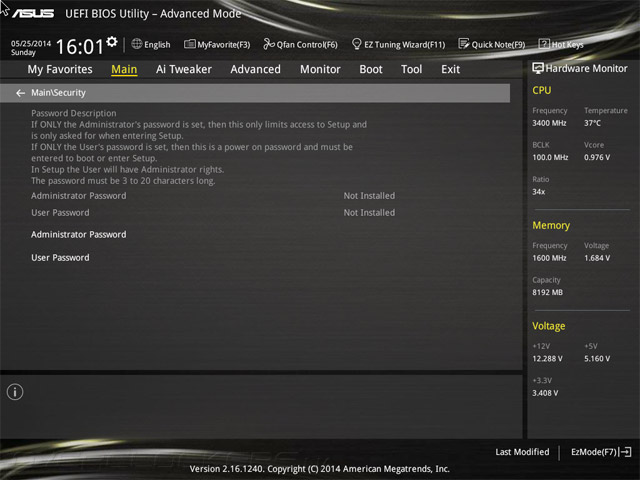Click the MyFavorite folder icon
640x480 pixels.
(190, 44)
